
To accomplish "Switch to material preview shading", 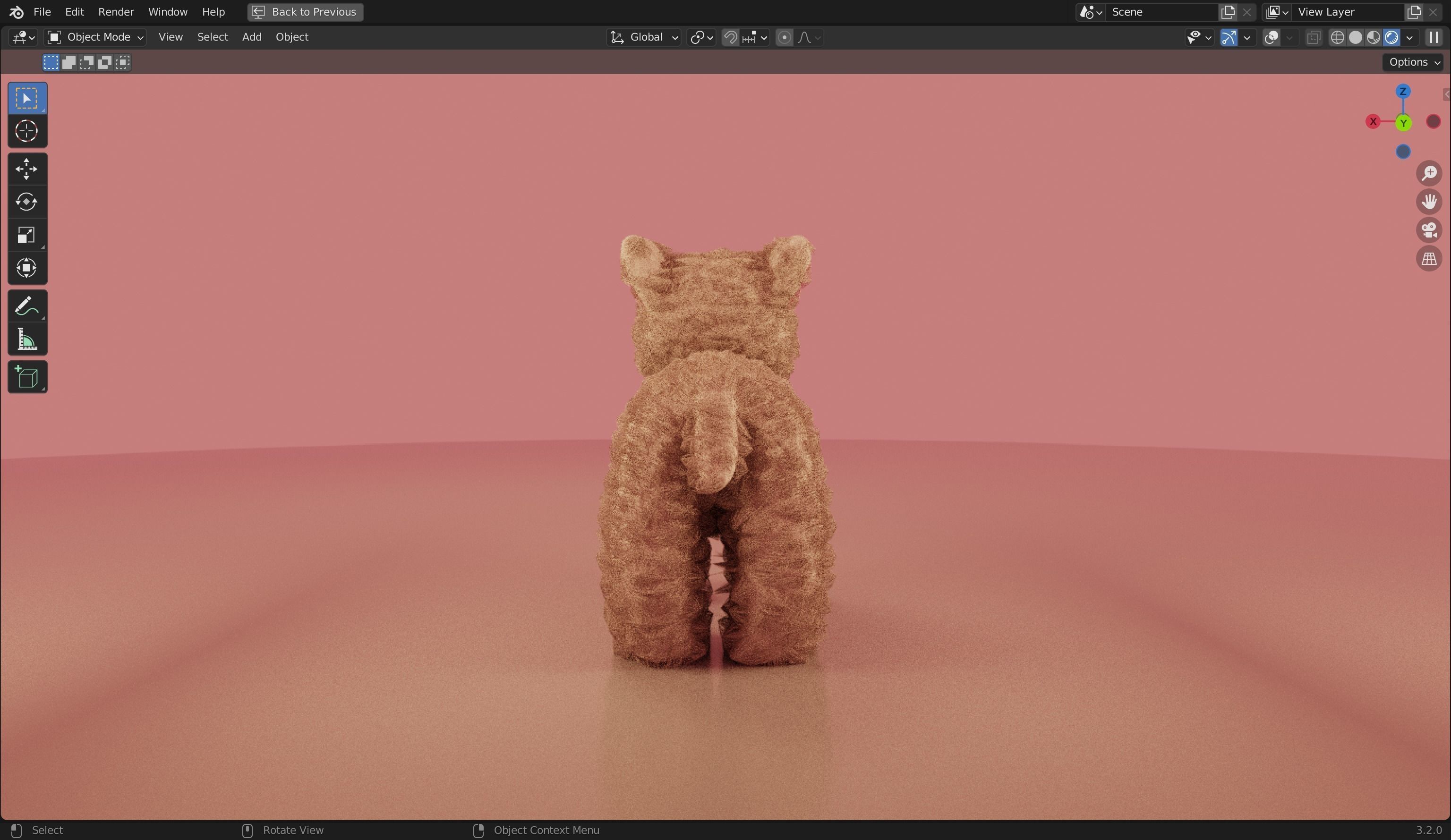I will pyautogui.click(x=1373, y=37).
